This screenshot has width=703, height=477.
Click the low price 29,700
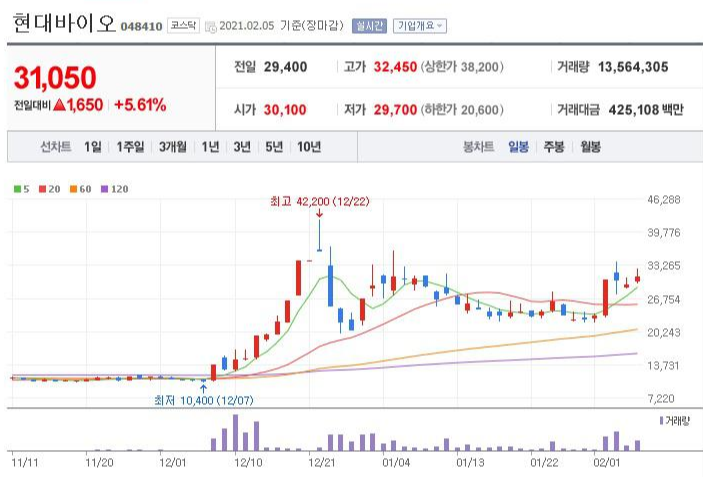coord(395,110)
